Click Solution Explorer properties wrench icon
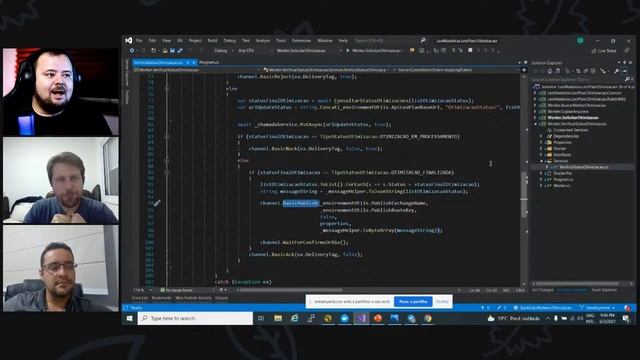This screenshot has height=360, width=640. [x=616, y=71]
